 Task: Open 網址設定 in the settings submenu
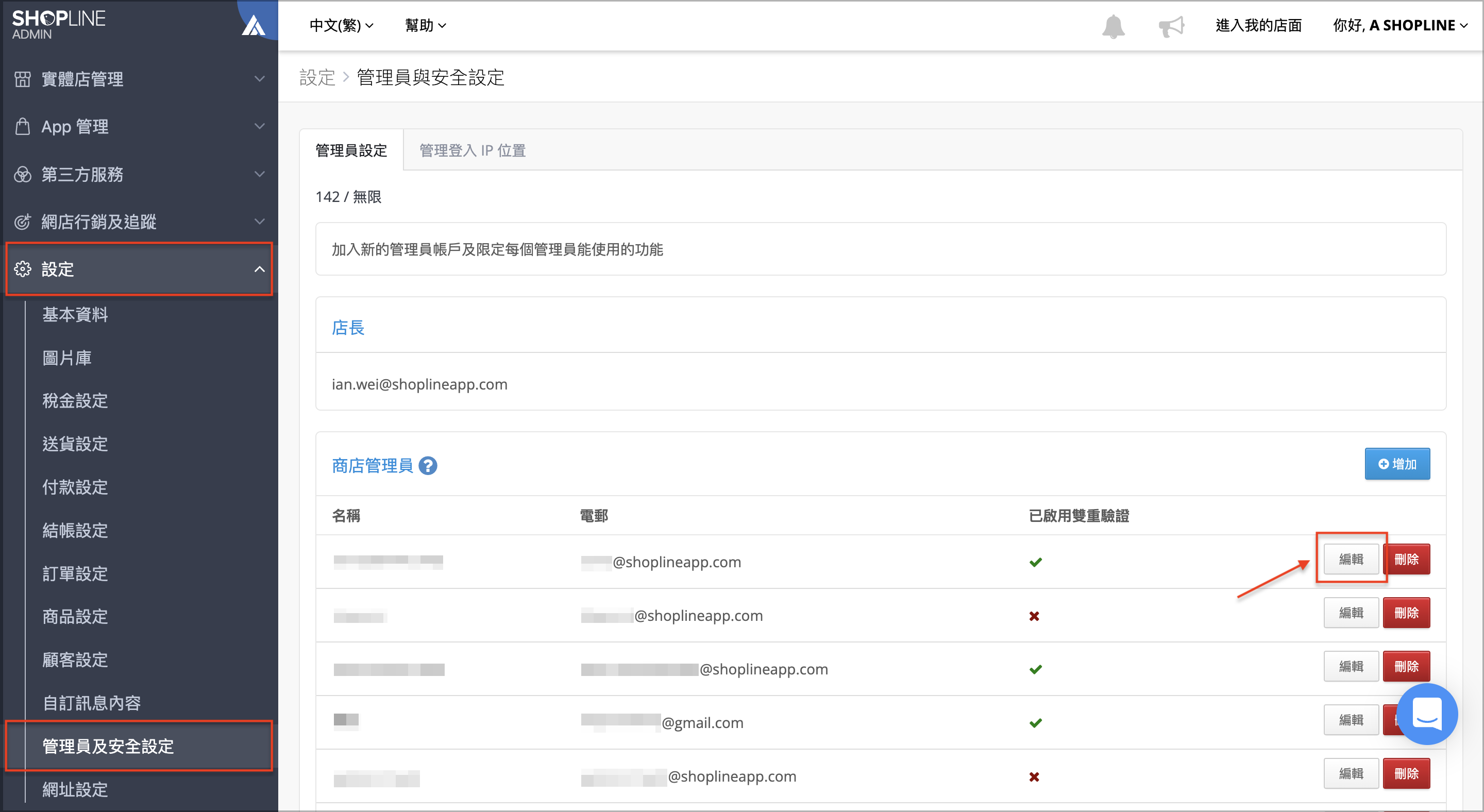[x=75, y=789]
